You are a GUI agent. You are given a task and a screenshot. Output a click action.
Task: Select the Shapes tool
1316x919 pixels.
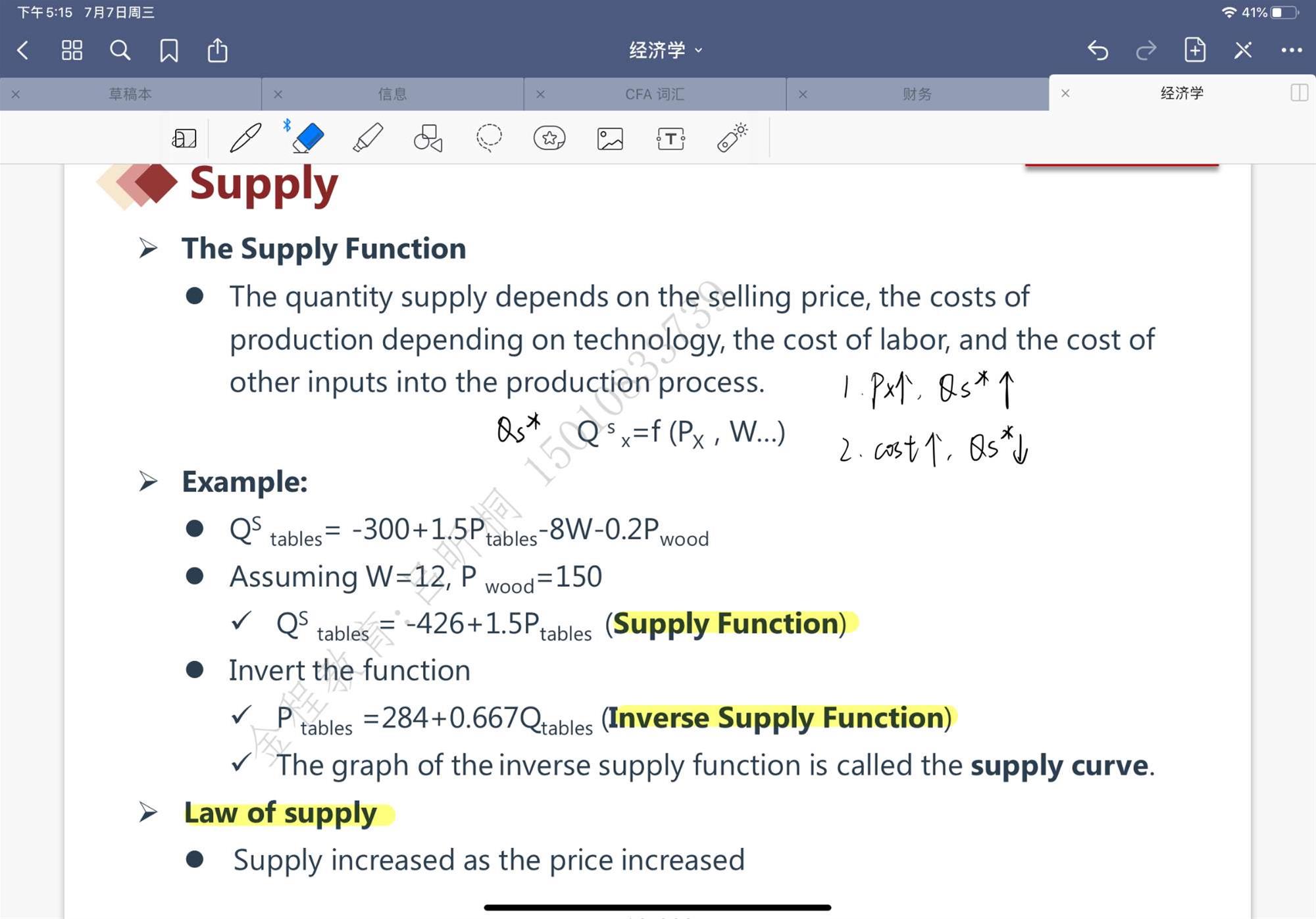click(x=428, y=138)
